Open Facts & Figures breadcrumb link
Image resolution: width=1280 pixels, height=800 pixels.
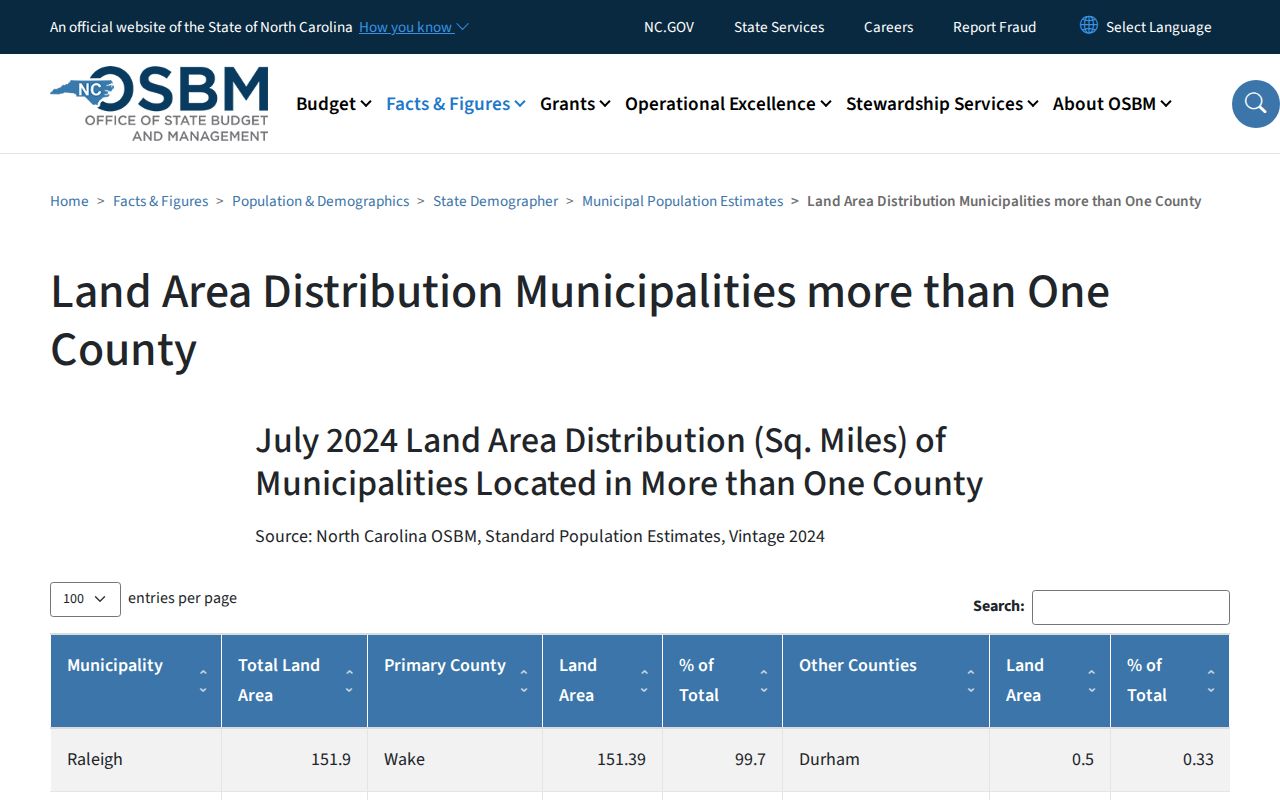pos(161,201)
